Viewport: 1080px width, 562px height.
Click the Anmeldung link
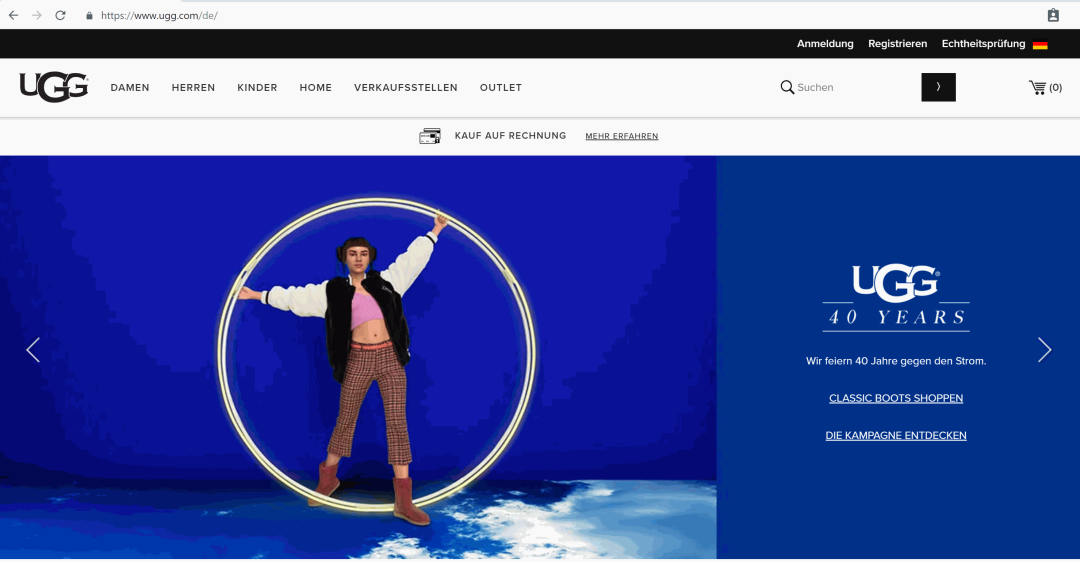point(825,43)
